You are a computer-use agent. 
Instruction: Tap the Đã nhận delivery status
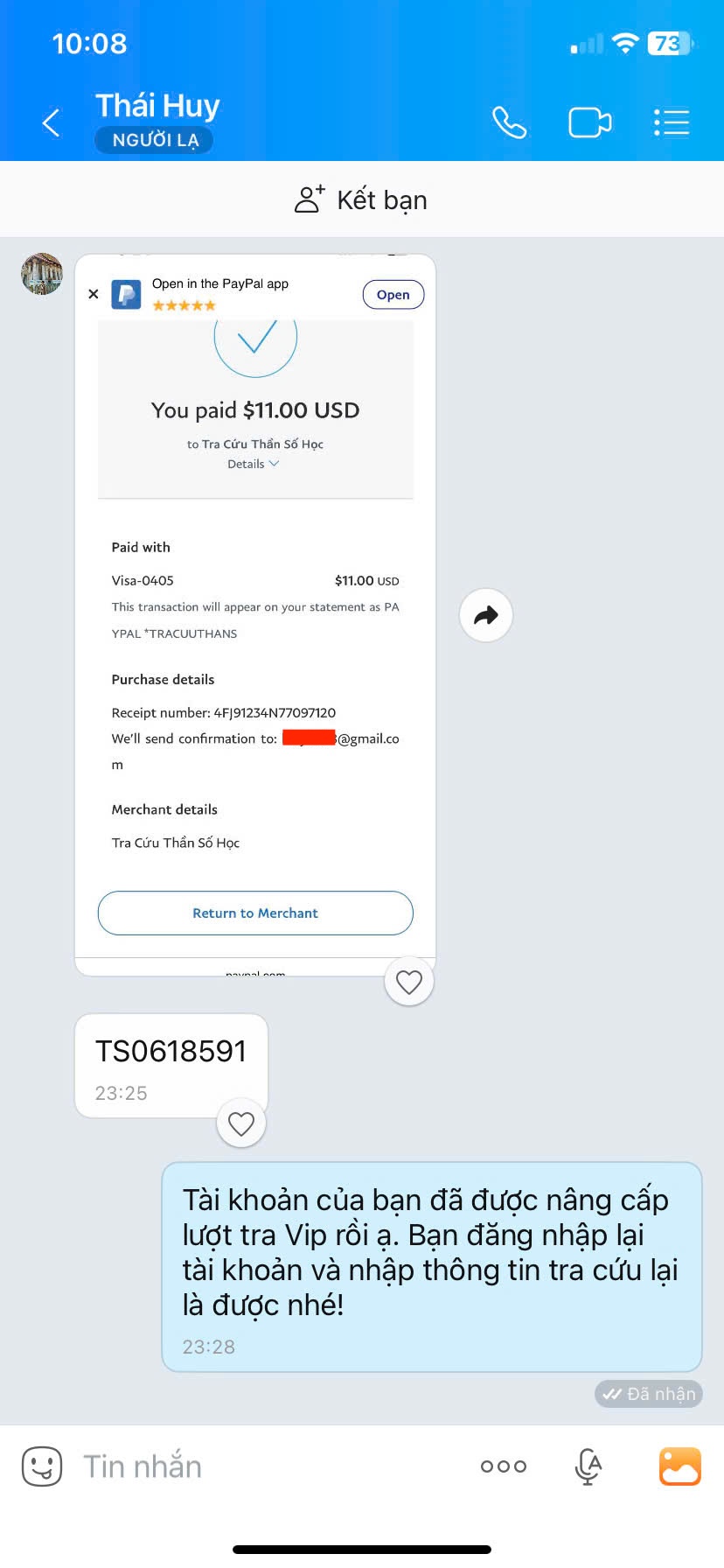(x=648, y=1394)
